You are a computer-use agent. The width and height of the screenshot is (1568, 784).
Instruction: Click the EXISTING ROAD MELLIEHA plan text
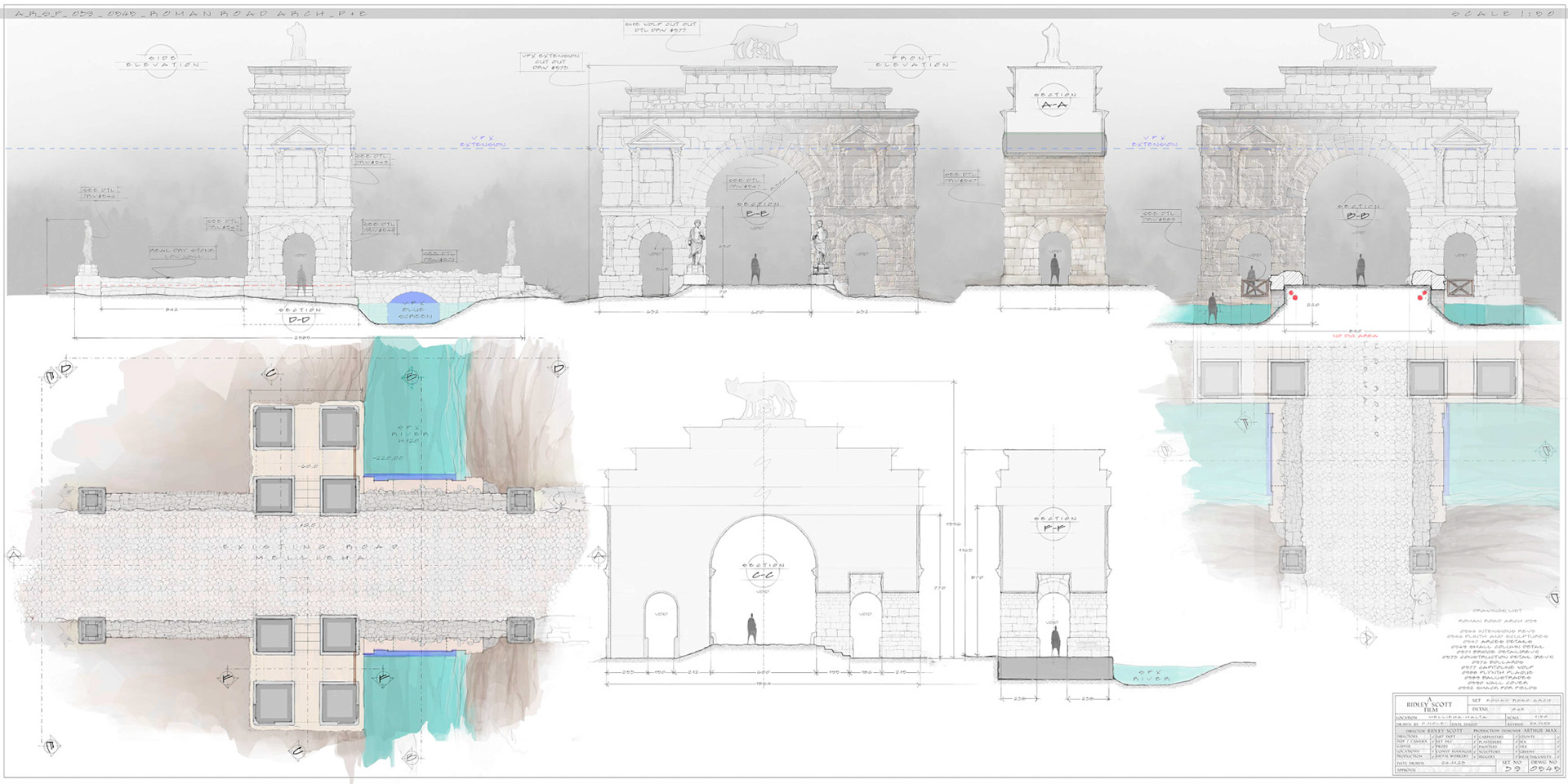313,551
